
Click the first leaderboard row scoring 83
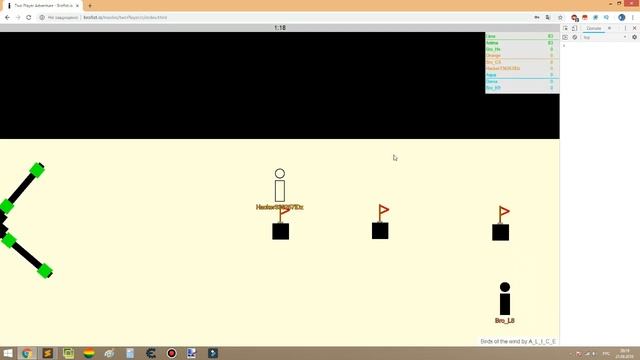click(x=522, y=36)
